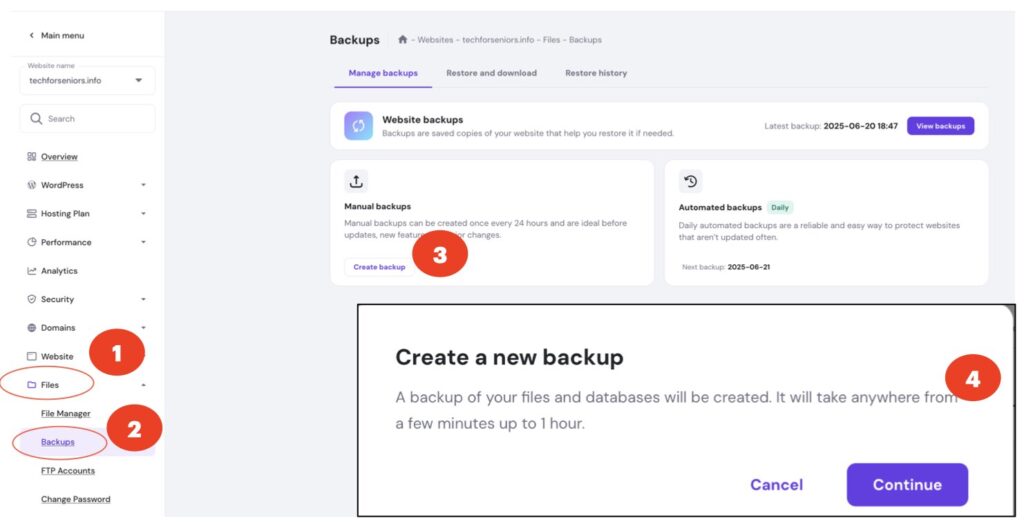The image size is (1024, 527).
Task: Click the Manual backups upload icon
Action: [356, 181]
